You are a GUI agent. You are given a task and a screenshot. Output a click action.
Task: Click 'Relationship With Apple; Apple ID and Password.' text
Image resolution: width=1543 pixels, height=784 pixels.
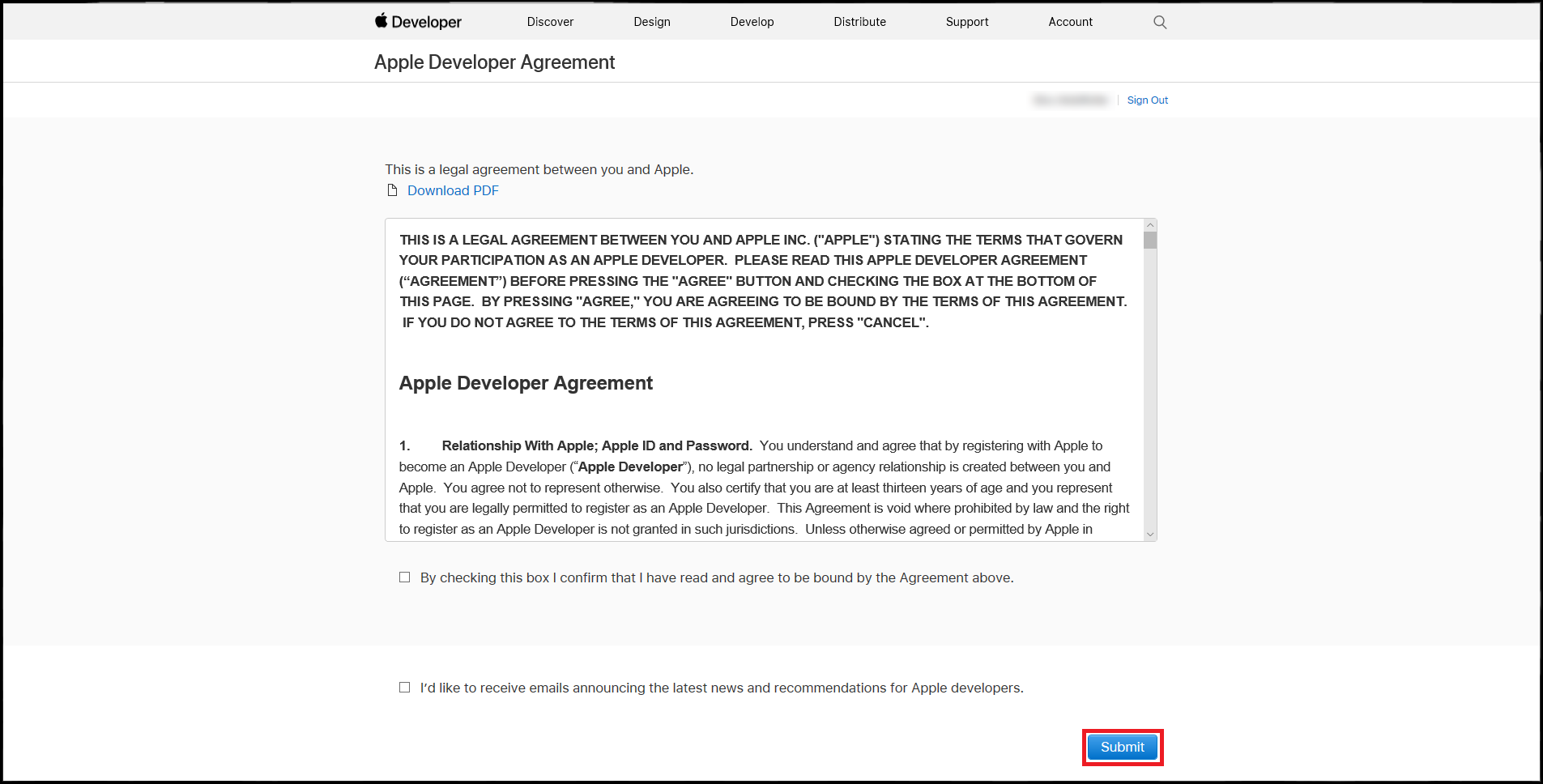pyautogui.click(x=597, y=445)
